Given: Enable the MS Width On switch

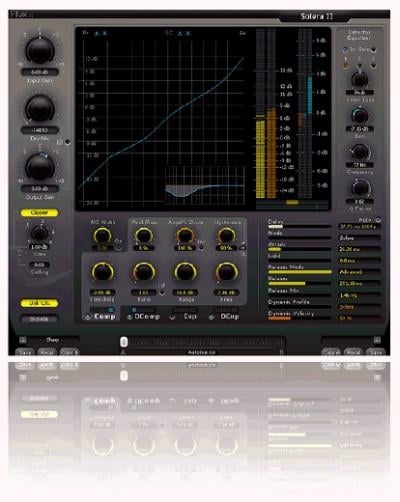Looking at the screenshot, I should coord(118,248).
